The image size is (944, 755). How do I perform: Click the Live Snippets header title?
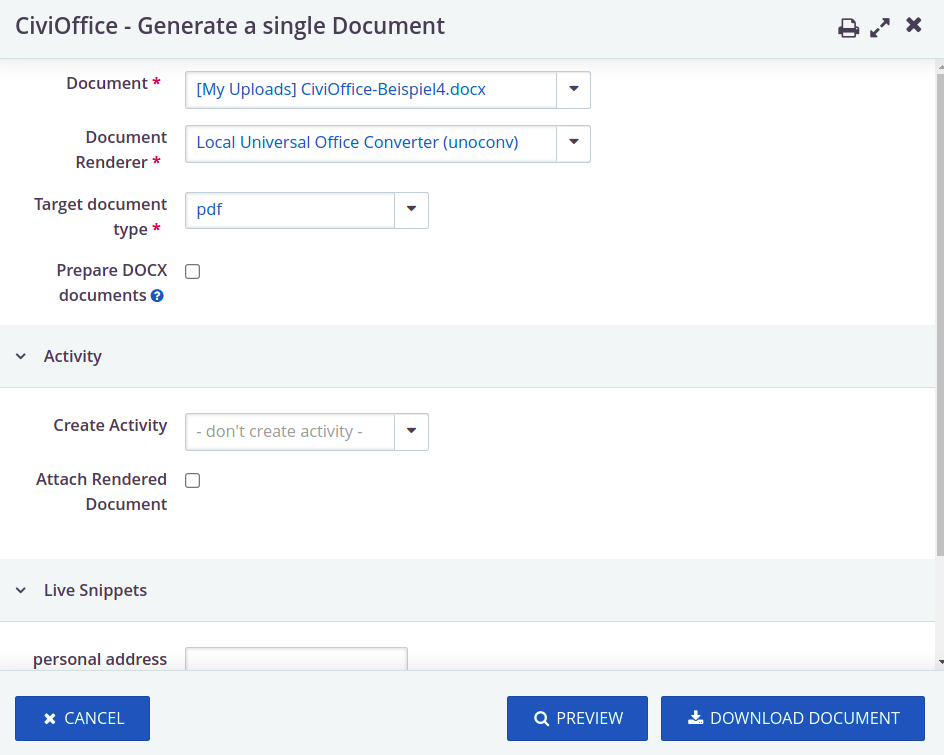click(95, 591)
